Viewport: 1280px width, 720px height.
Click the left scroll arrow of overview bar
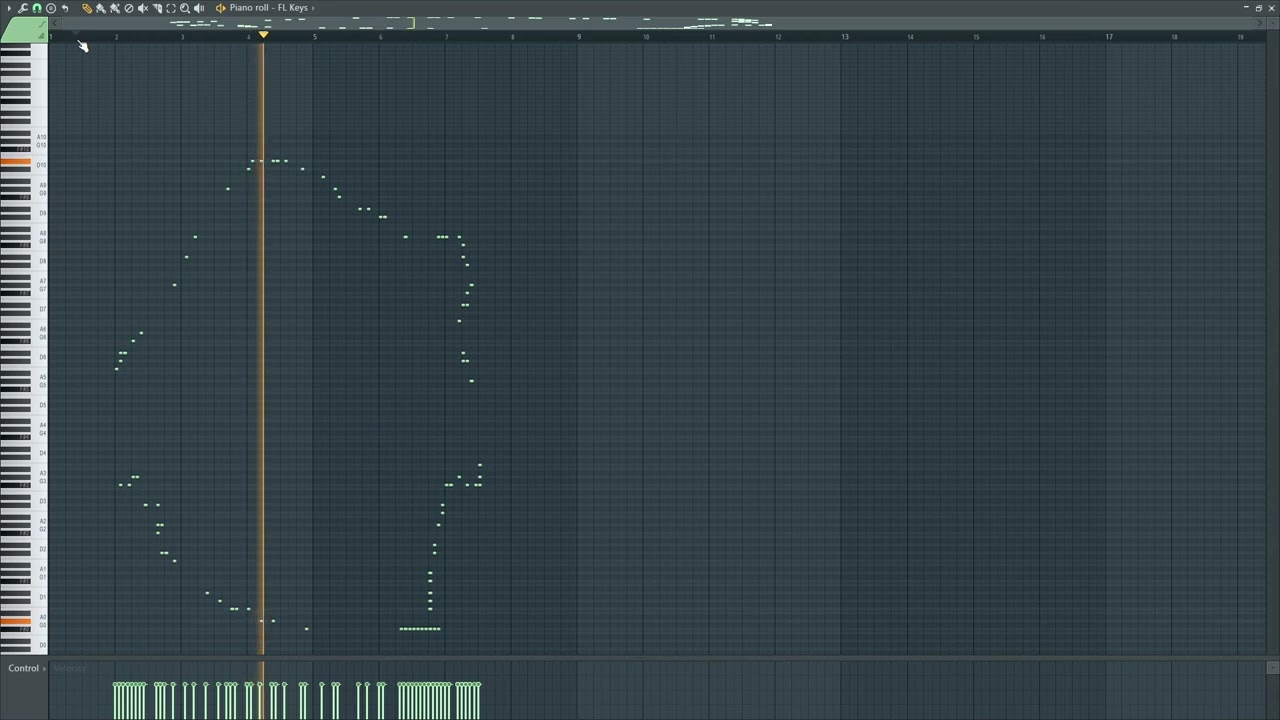pos(54,23)
